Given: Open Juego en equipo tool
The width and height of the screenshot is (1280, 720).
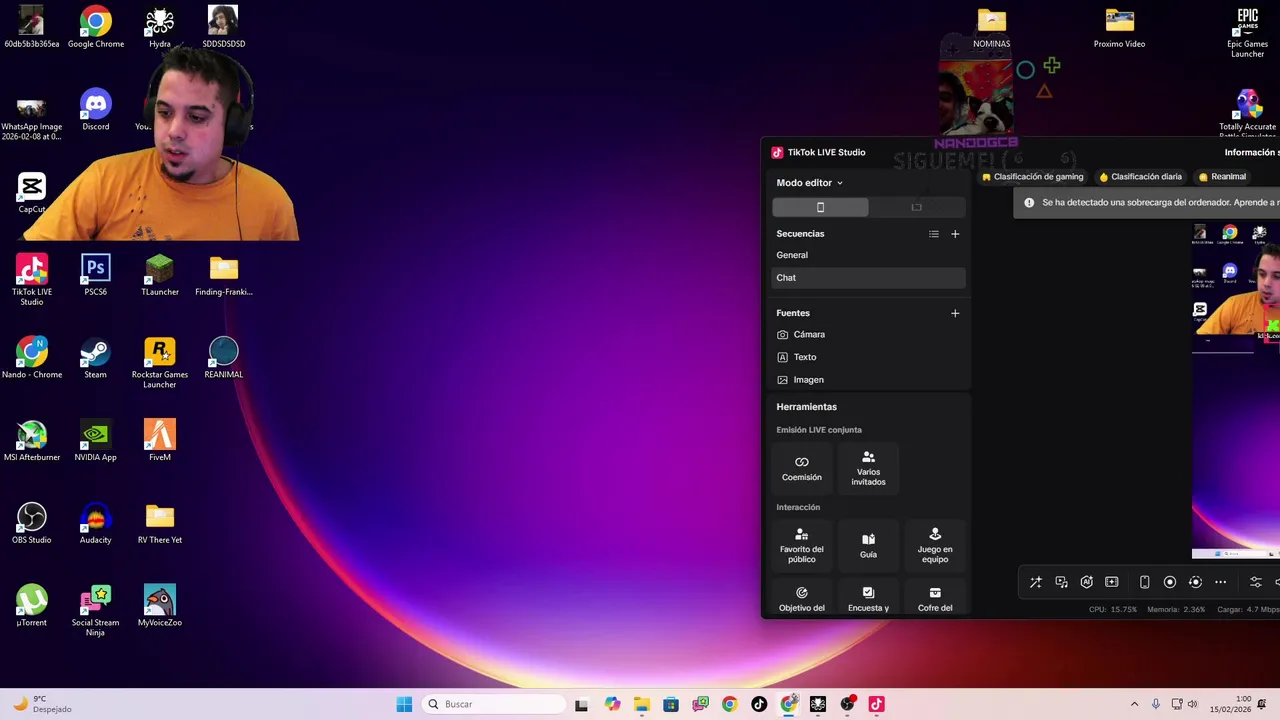Looking at the screenshot, I should click(935, 546).
